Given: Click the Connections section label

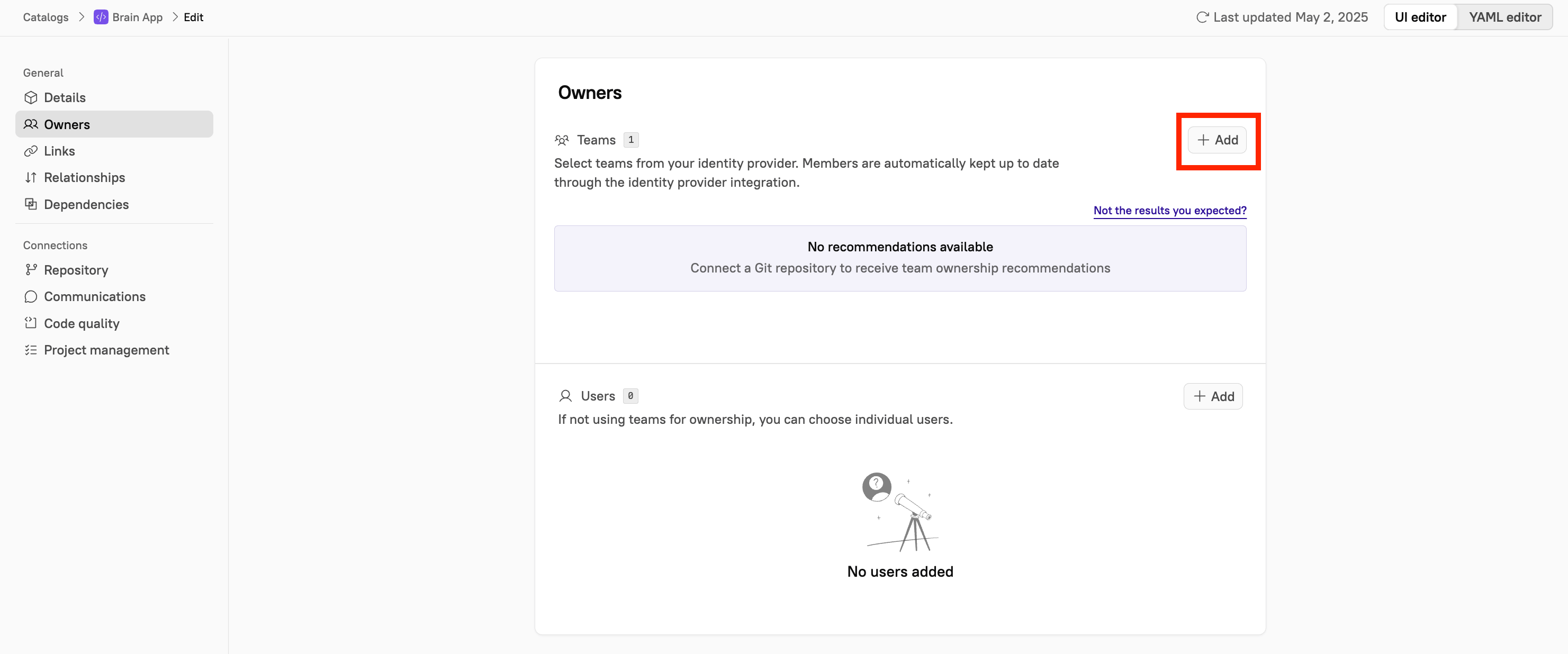Looking at the screenshot, I should (x=56, y=245).
